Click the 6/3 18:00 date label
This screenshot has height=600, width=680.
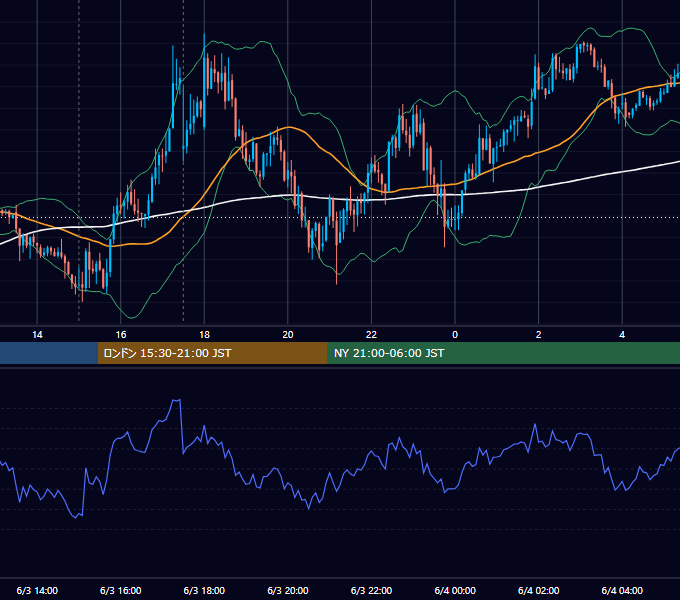pos(204,590)
